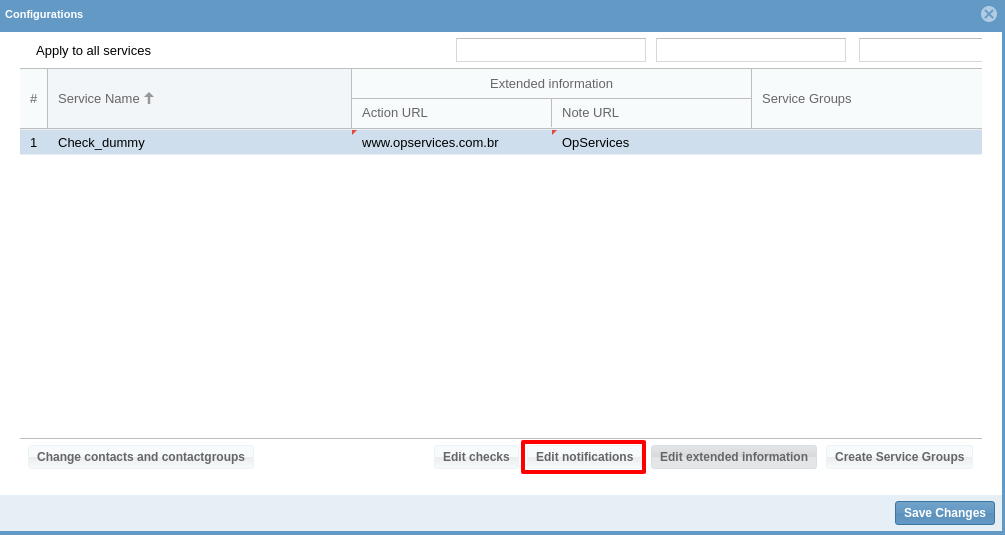Focus the Service Groups apply-to-all input field
1005x535 pixels.
[919, 50]
